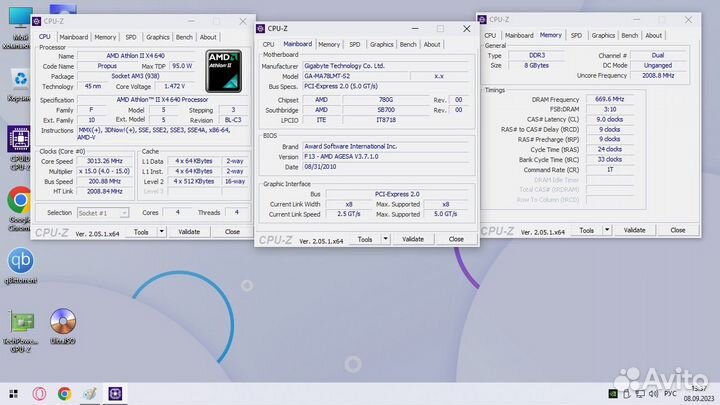Click Close button in the right CPU-Z window
This screenshot has width=720, height=405.
pyautogui.click(x=678, y=230)
